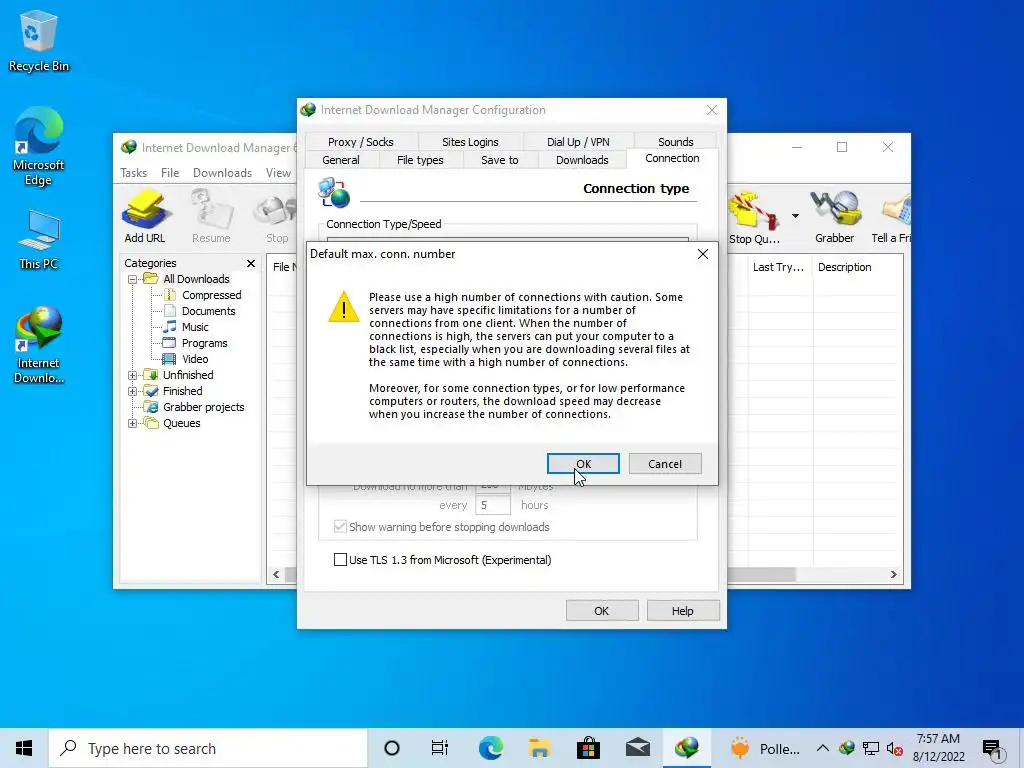Open the Stop Queue dropdown arrow
Screen dimensions: 1024x768
795,216
